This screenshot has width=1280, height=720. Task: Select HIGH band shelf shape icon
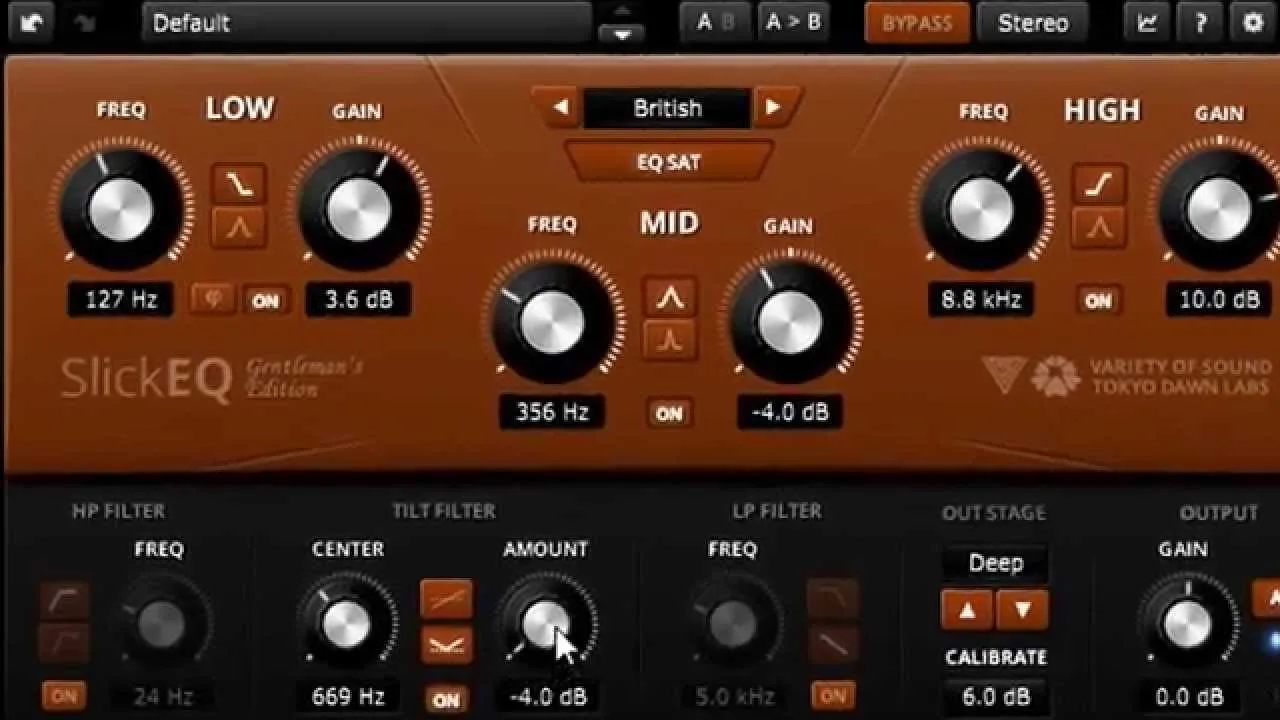[x=1100, y=184]
